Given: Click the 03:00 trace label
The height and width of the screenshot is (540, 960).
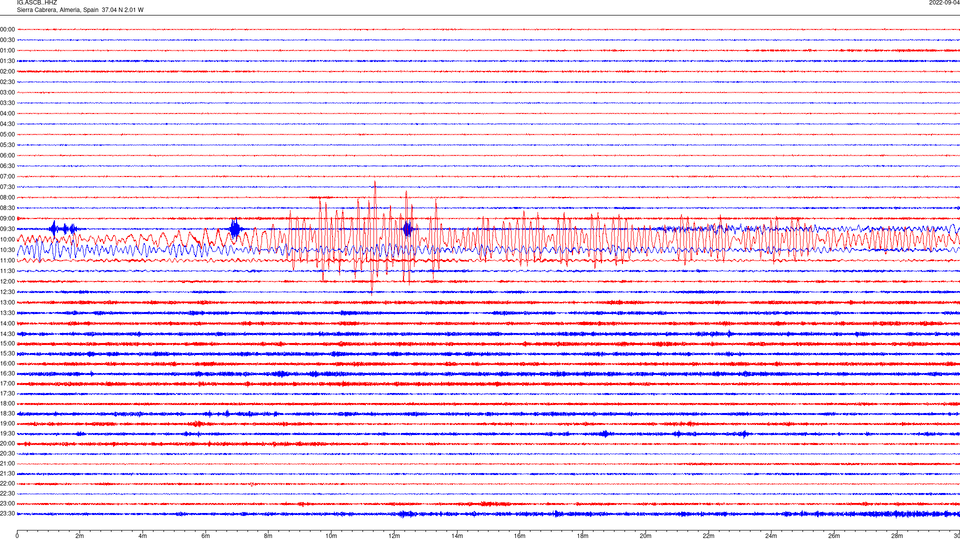Looking at the screenshot, I should point(7,92).
